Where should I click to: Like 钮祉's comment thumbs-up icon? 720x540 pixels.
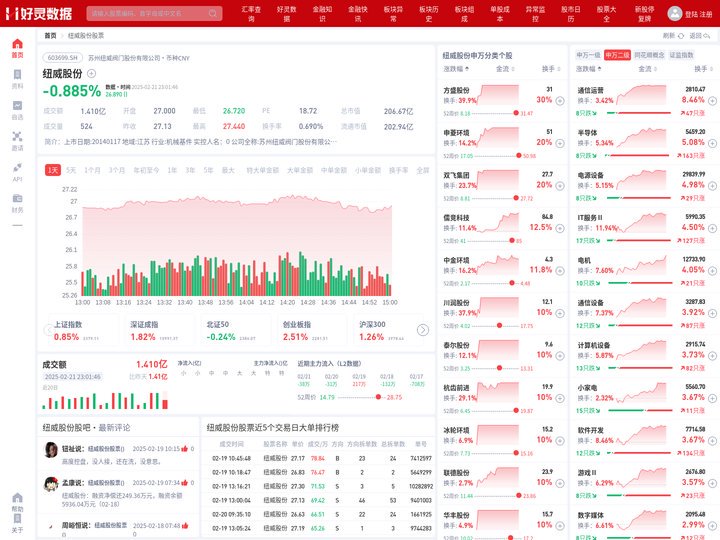(x=185, y=449)
